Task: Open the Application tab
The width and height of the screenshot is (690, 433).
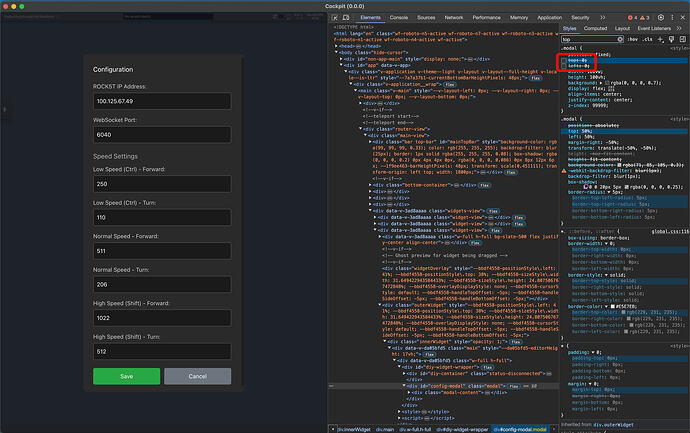Action: tap(550, 18)
